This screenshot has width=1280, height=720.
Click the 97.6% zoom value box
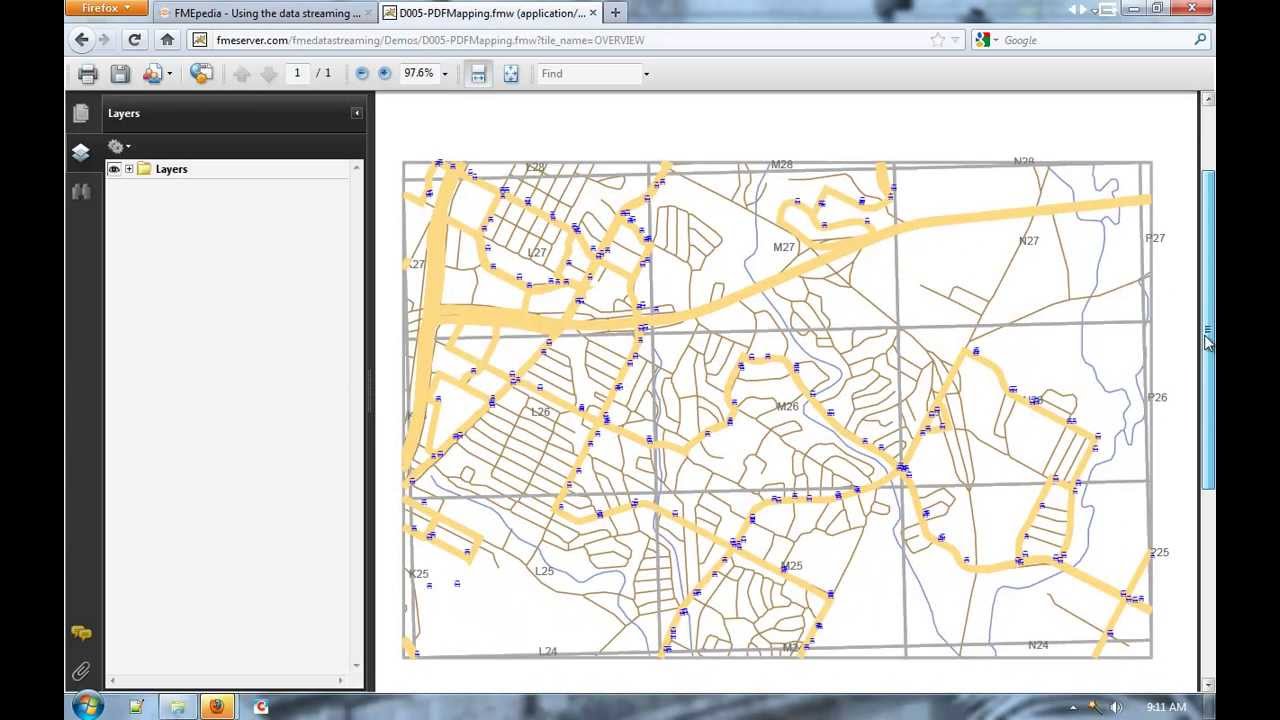pyautogui.click(x=419, y=73)
